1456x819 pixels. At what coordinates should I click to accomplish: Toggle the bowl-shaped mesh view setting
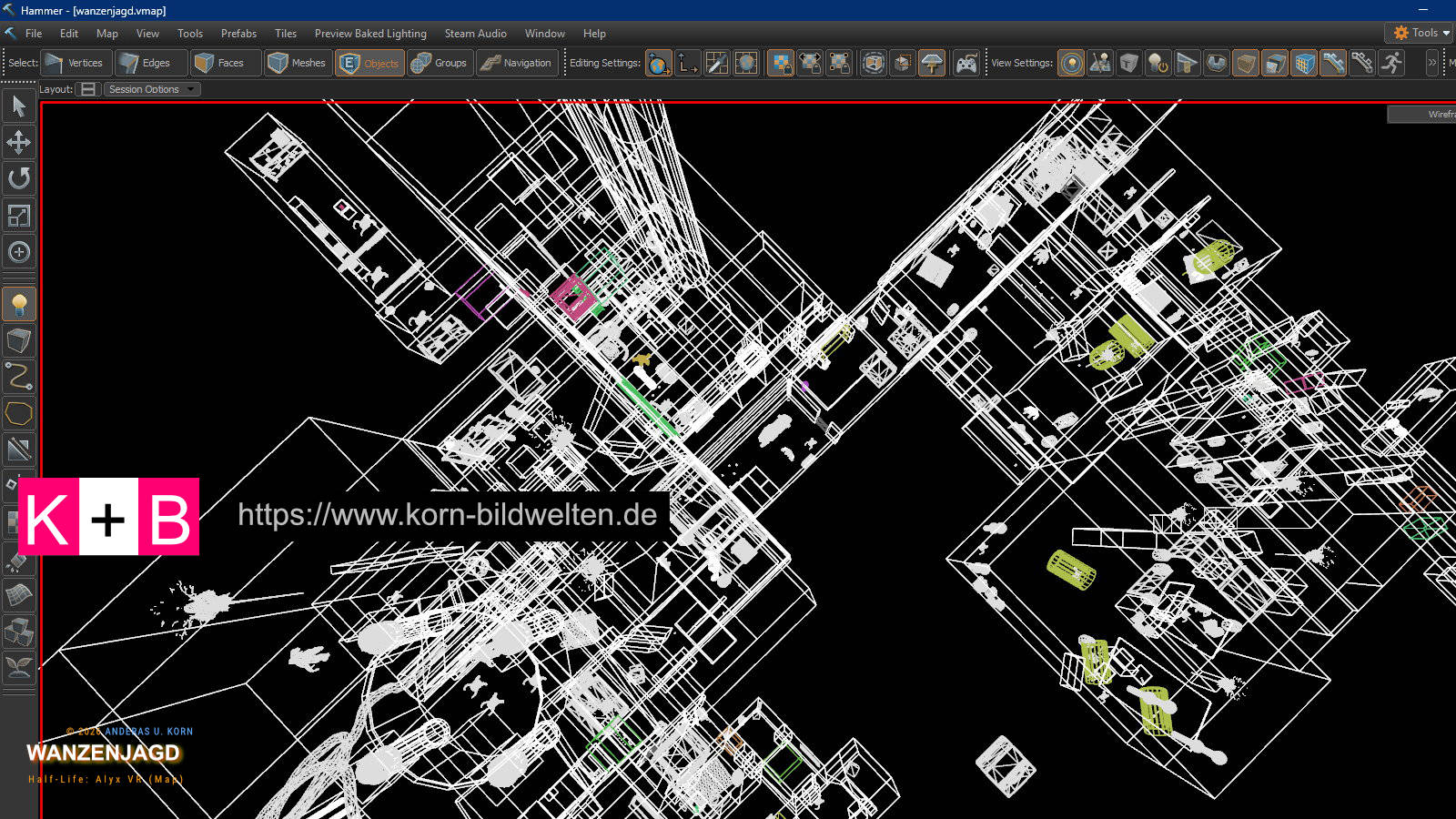(1217, 63)
